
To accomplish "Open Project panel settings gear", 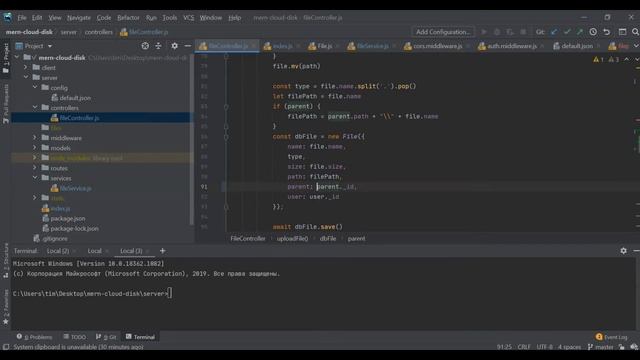I will pyautogui.click(x=174, y=46).
